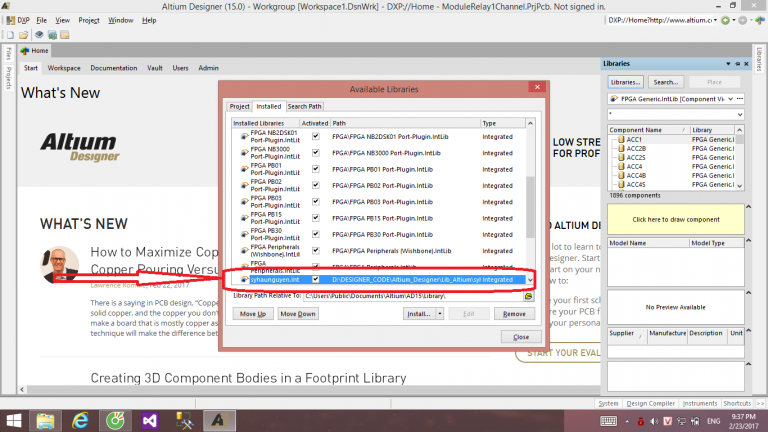This screenshot has height=432, width=768.
Task: Toggle Activated checkbox for FPGA PB02 Port-Plugin
Action: (316, 185)
